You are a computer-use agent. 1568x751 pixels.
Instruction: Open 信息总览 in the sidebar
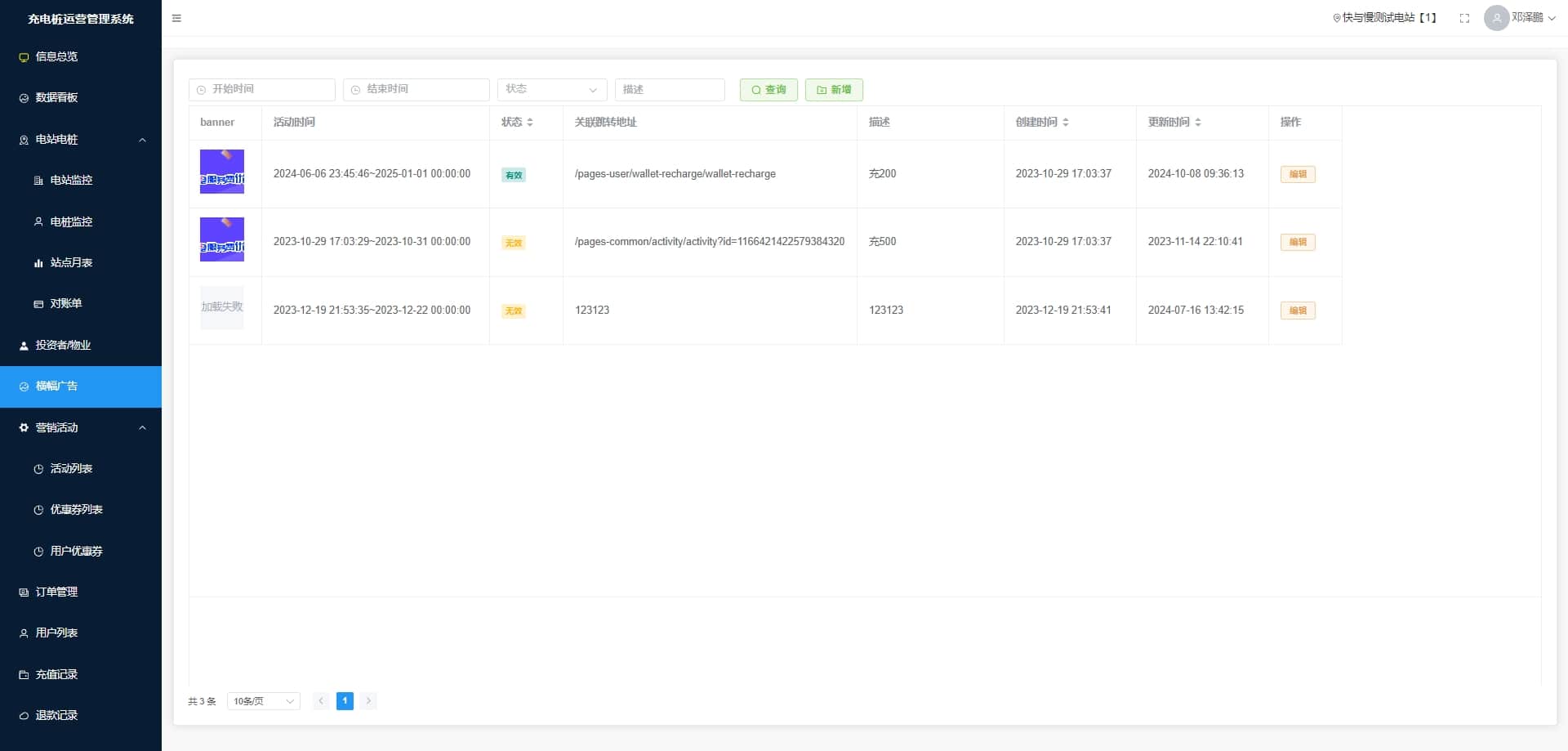coord(81,56)
